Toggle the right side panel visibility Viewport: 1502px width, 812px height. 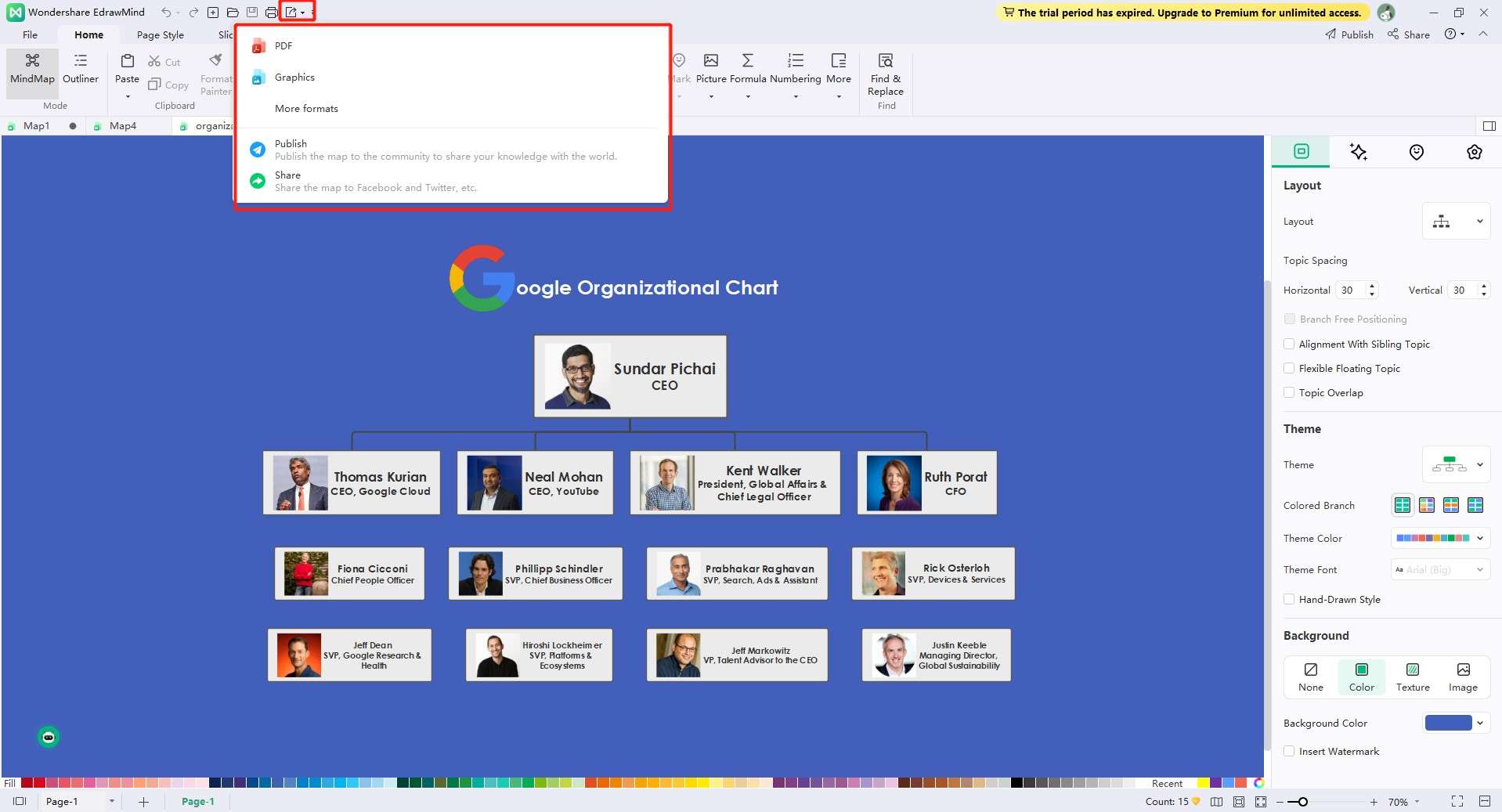1489,126
